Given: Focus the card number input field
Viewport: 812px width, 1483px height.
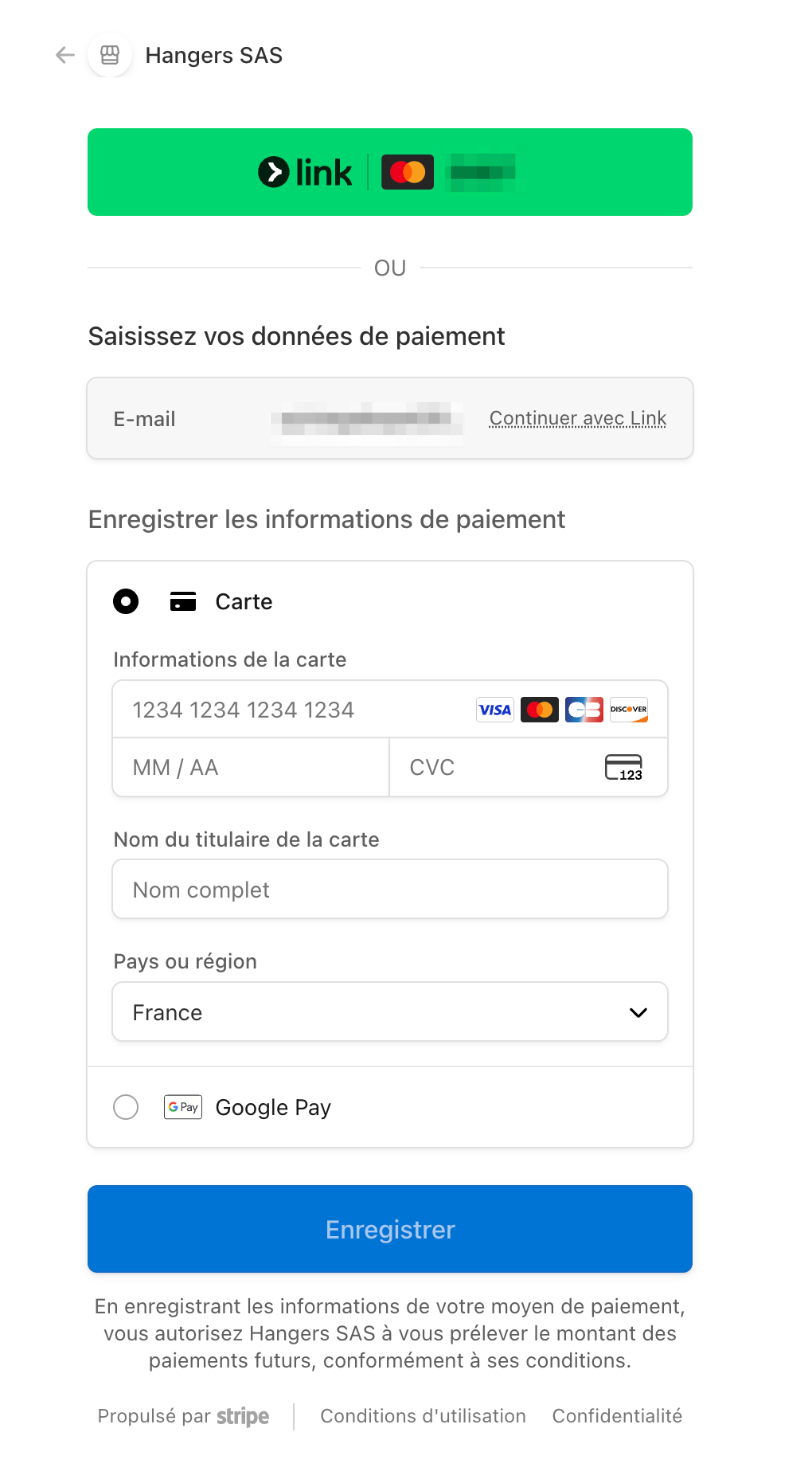Looking at the screenshot, I should [x=295, y=710].
